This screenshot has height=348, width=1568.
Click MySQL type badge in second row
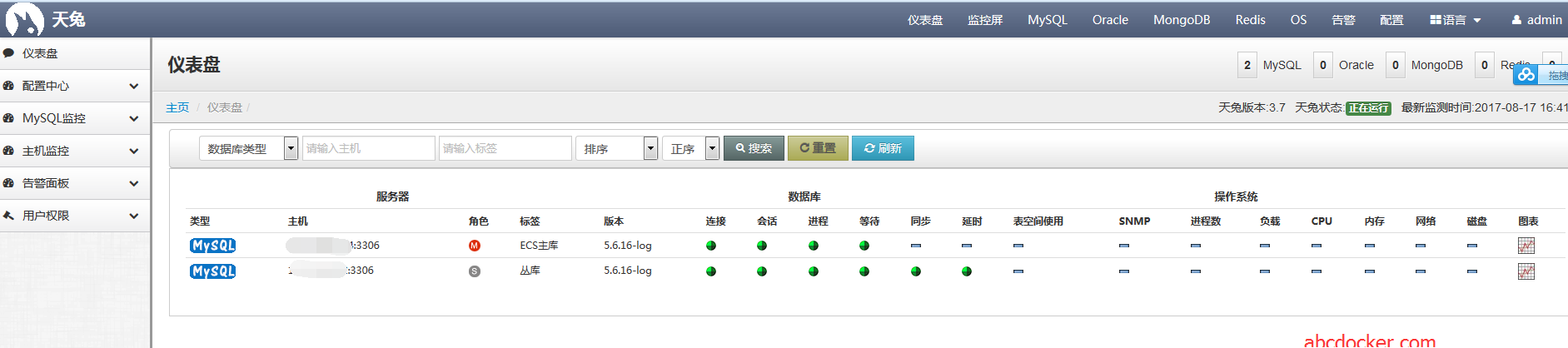pos(213,271)
